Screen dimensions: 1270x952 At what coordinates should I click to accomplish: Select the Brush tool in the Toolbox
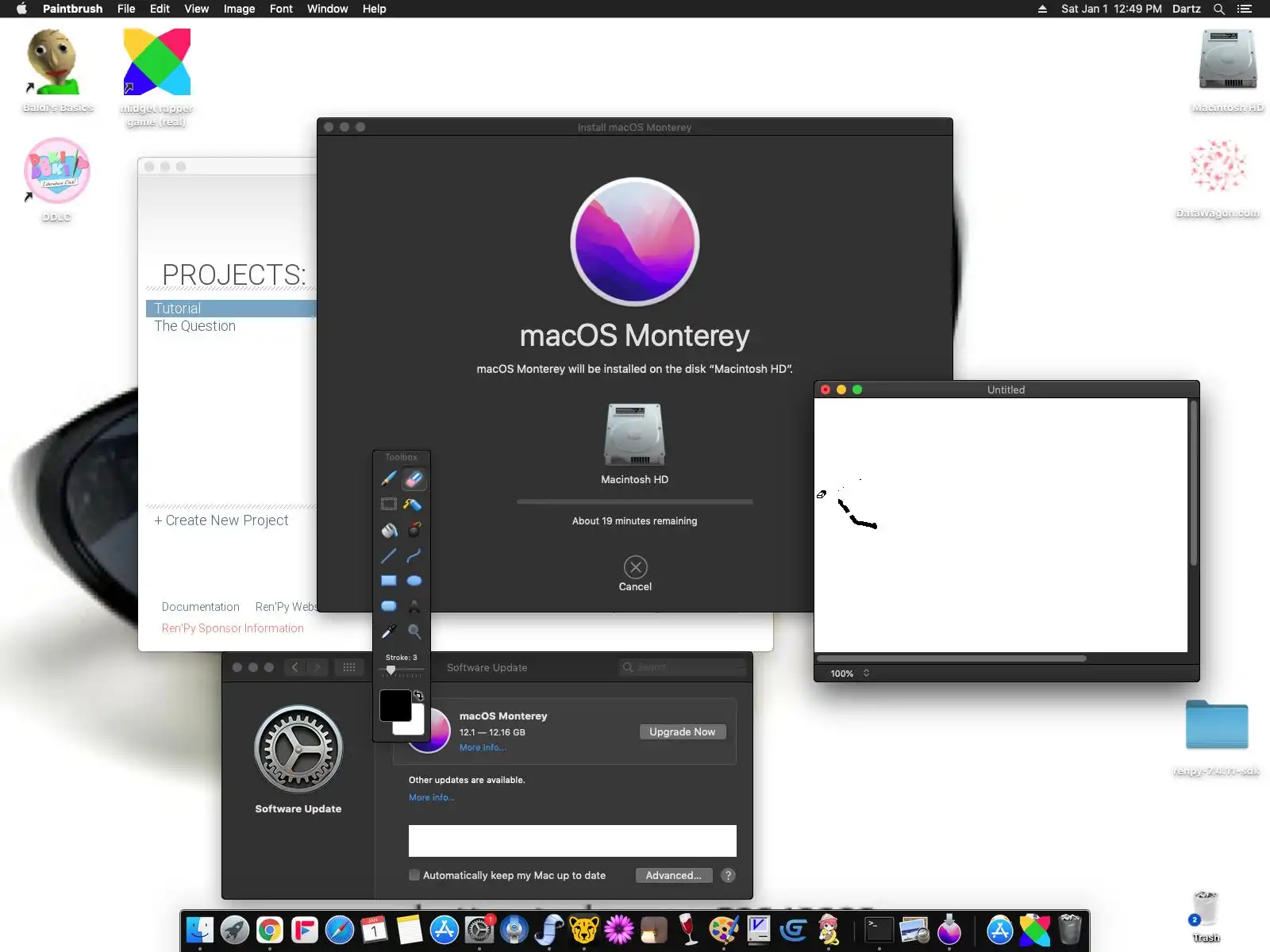click(x=389, y=478)
